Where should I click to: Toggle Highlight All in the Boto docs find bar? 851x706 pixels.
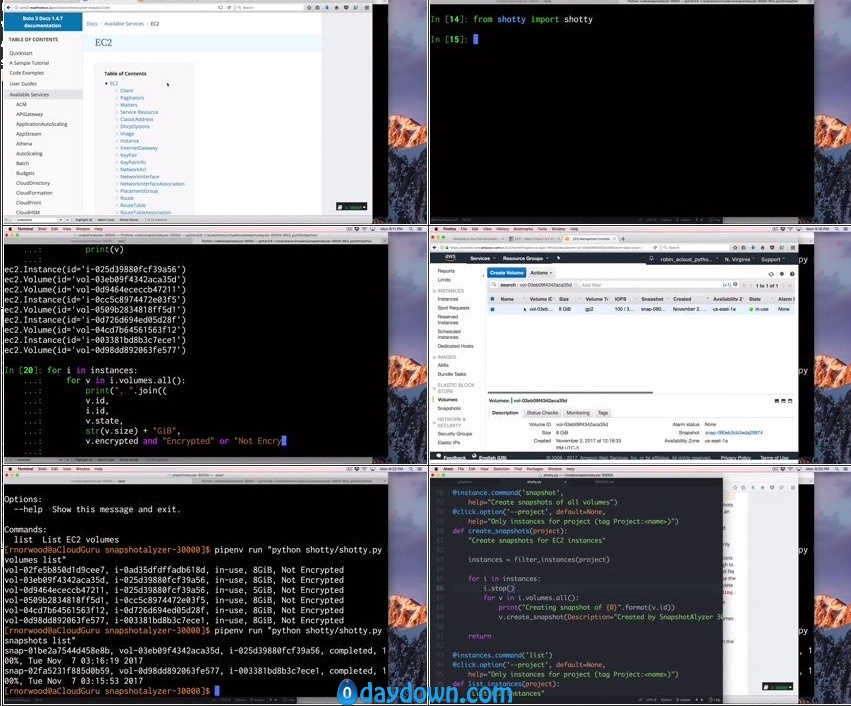[x=84, y=220]
